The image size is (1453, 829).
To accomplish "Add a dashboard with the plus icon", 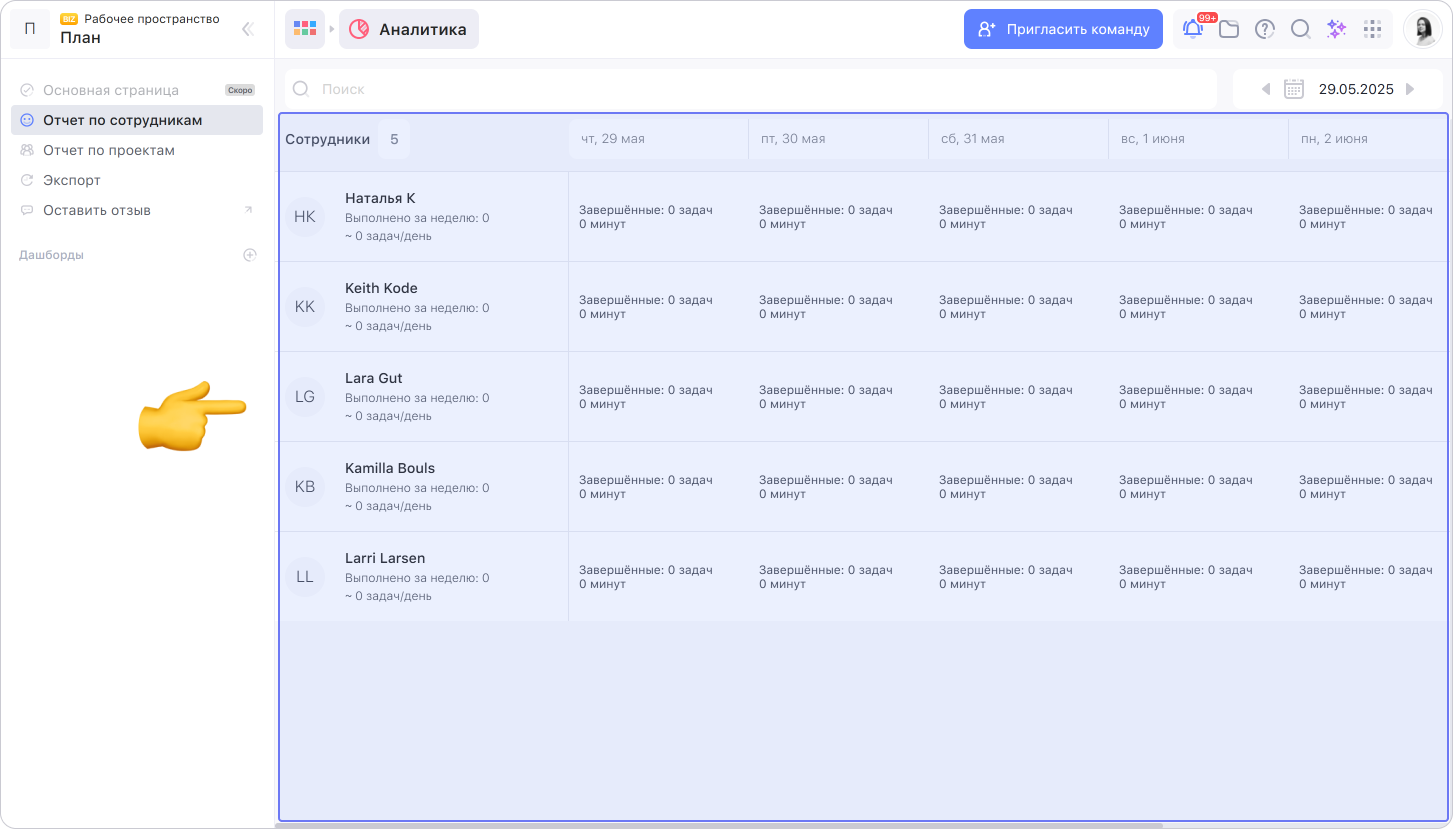I will tap(250, 255).
